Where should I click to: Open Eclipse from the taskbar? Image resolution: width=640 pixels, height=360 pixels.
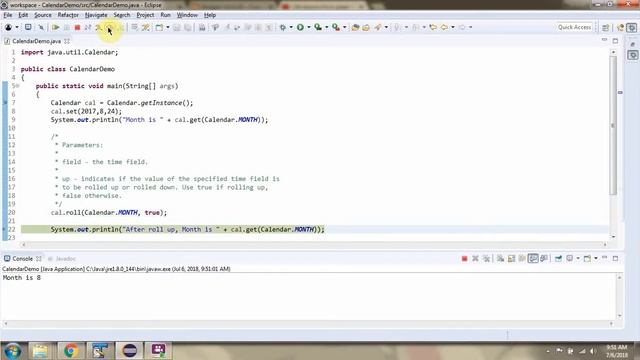[130, 351]
